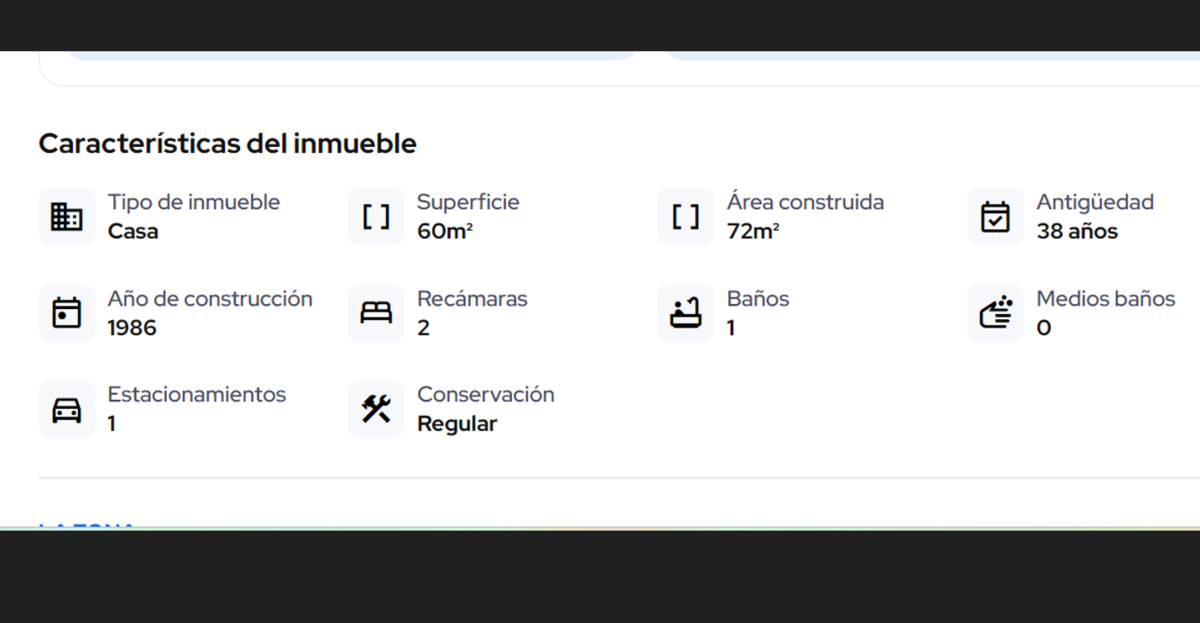Click the tools icon for Conservación

pos(376,409)
